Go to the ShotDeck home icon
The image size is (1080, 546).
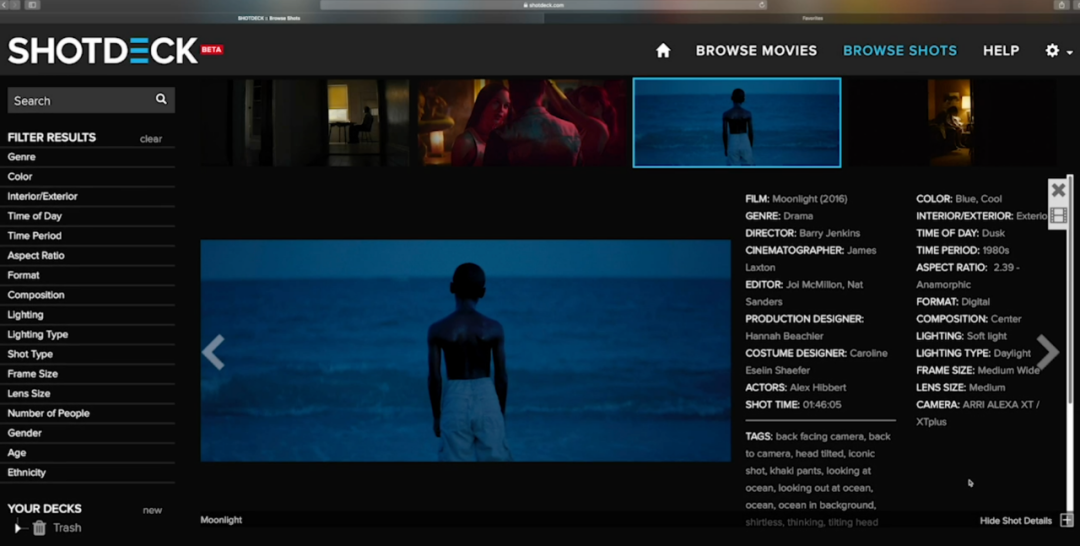(x=663, y=50)
